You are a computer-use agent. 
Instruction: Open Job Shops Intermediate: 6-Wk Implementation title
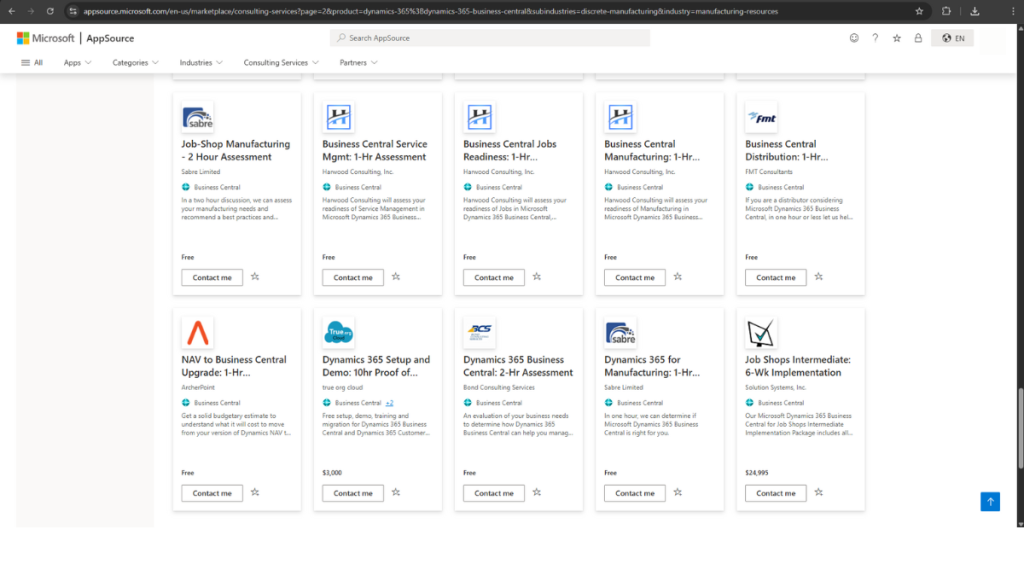798,366
